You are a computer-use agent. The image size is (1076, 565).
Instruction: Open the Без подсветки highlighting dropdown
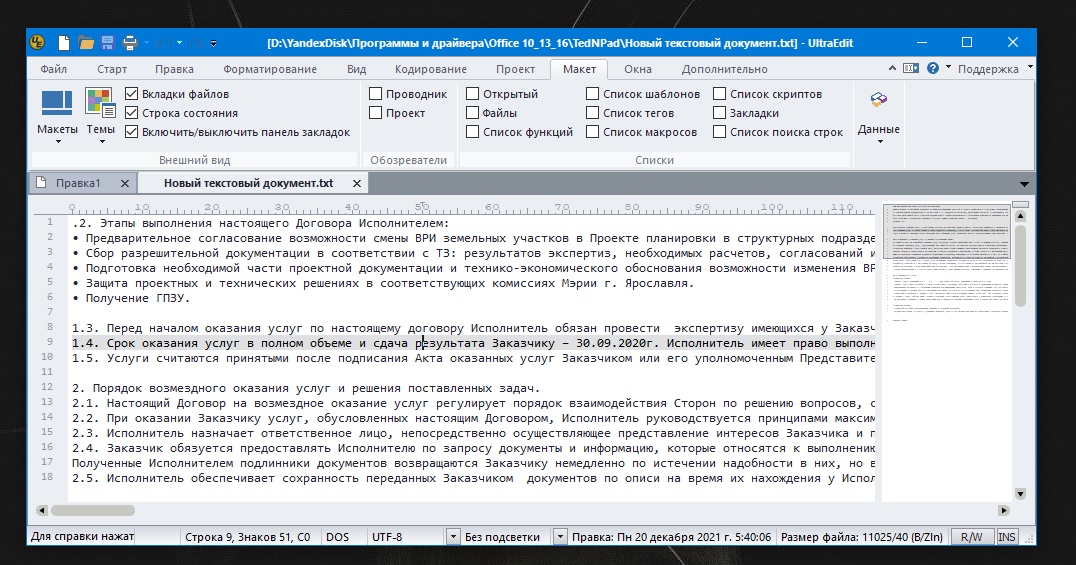pos(560,537)
